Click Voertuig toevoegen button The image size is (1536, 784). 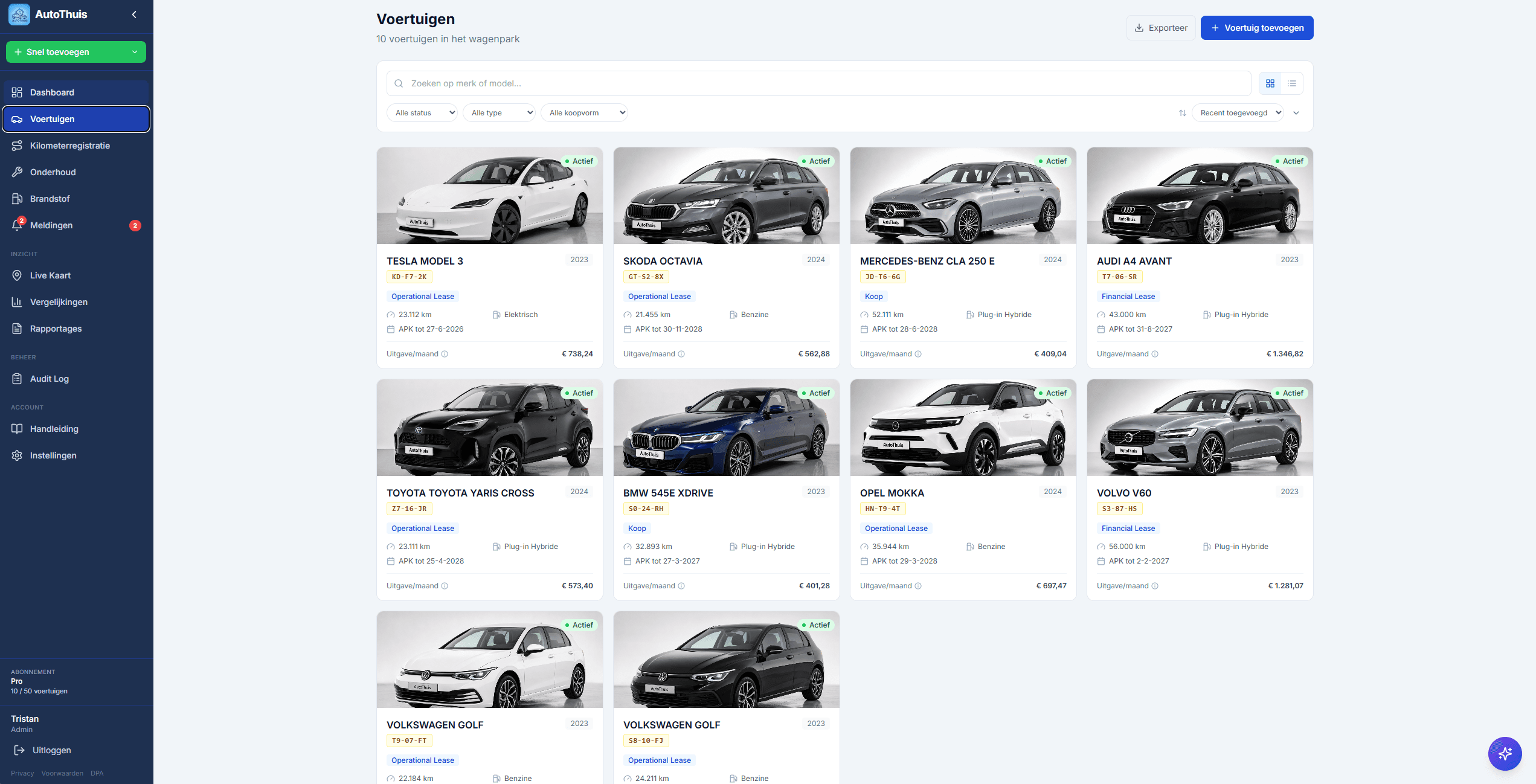click(x=1257, y=28)
